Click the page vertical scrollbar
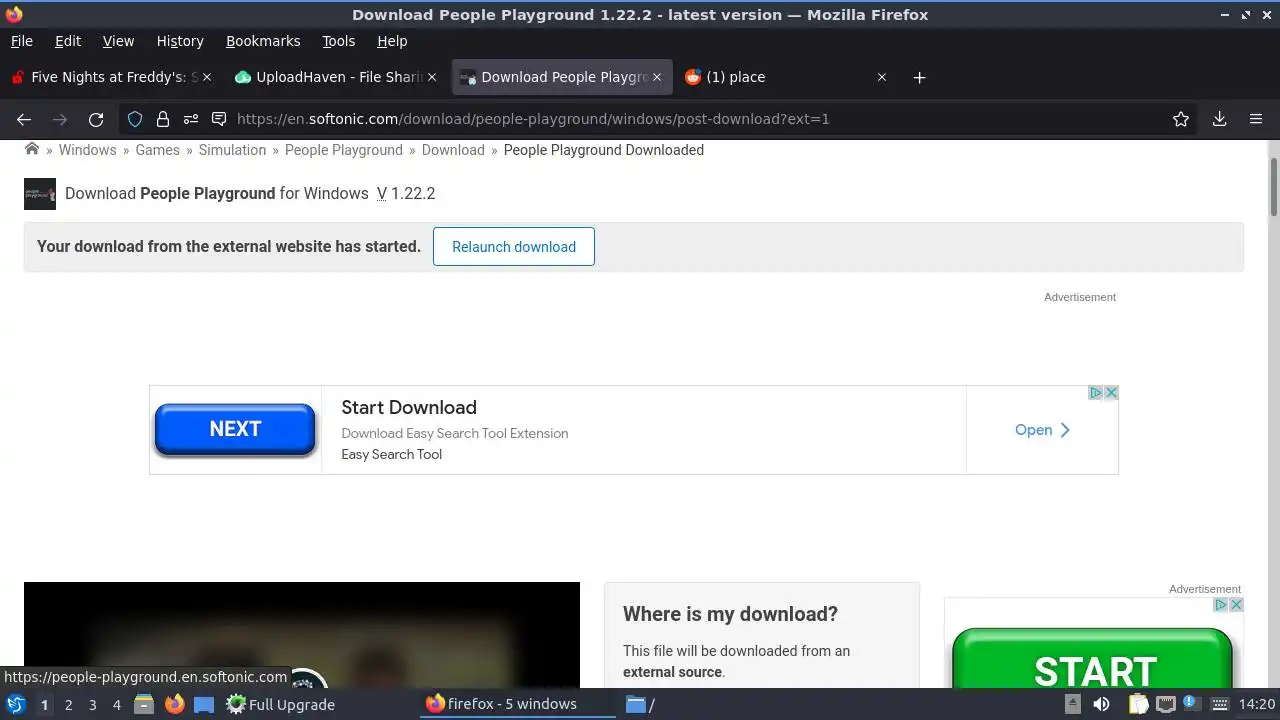This screenshot has width=1280, height=720. 1274,185
